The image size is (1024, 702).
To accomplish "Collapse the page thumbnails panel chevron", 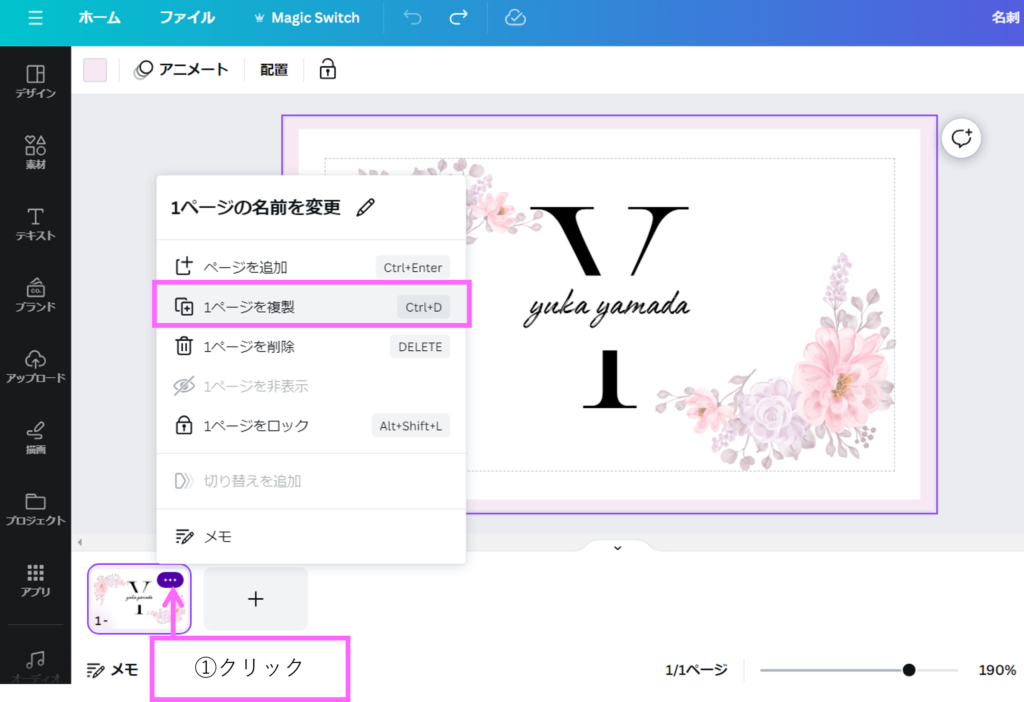I will tap(617, 547).
